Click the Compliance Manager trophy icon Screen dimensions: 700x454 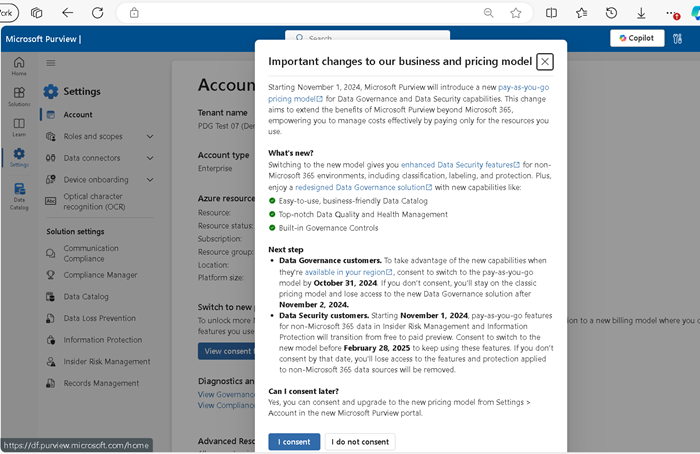(51, 275)
